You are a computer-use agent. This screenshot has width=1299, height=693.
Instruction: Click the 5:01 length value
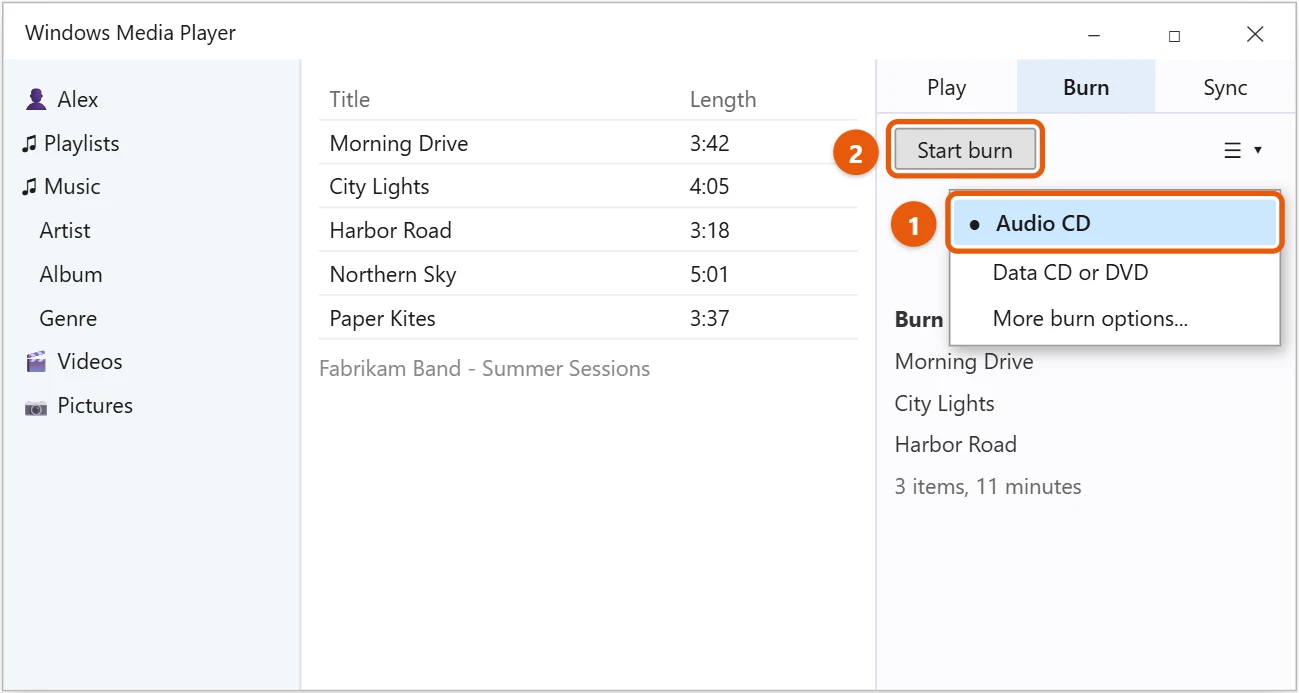pos(709,275)
